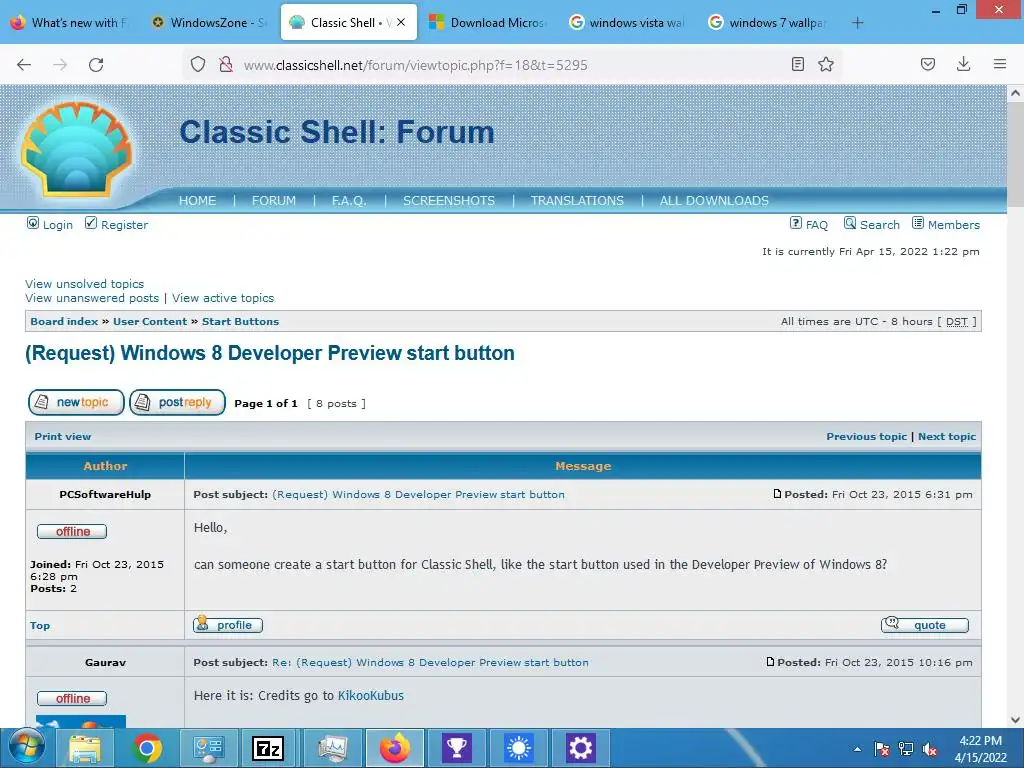Open Print view of the topic
The height and width of the screenshot is (768, 1024).
(x=63, y=436)
